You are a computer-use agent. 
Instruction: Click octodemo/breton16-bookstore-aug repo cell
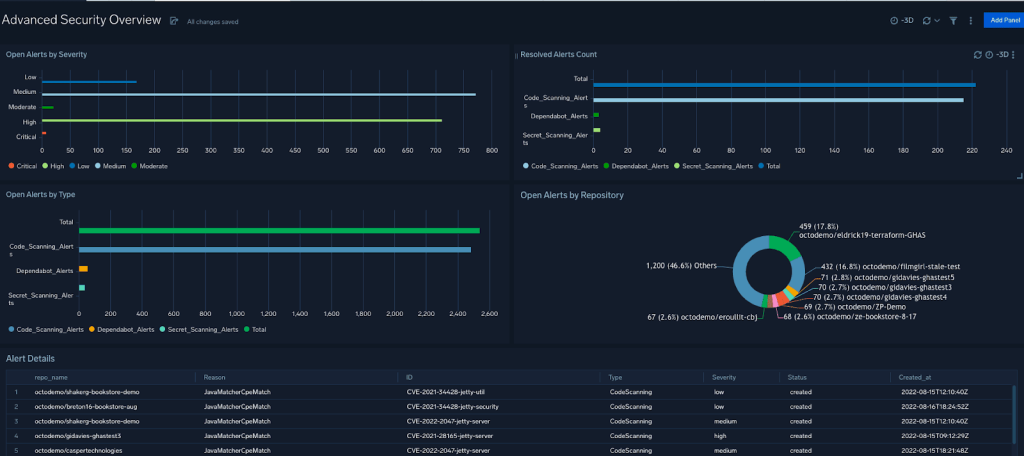point(86,406)
